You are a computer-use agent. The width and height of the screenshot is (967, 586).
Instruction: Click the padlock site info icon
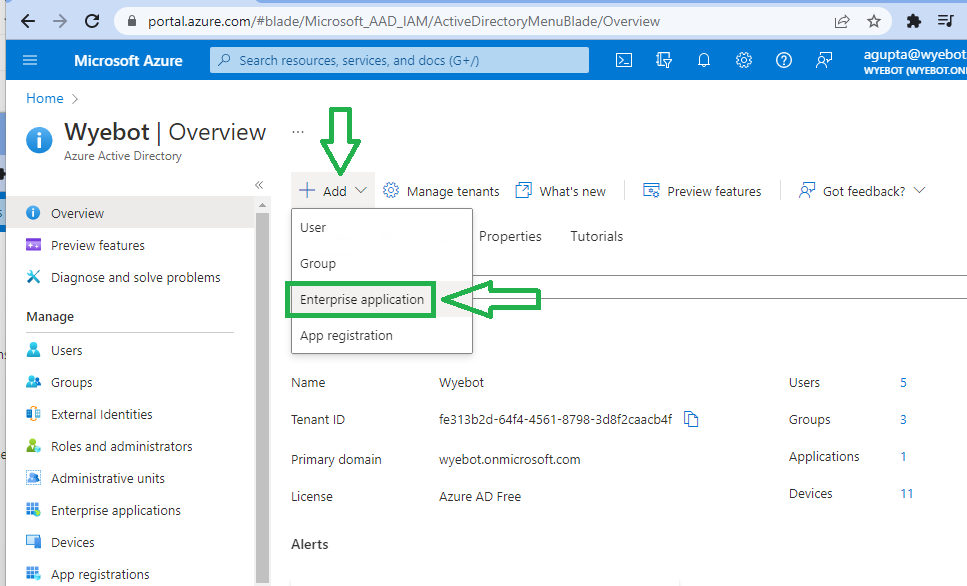click(x=131, y=21)
